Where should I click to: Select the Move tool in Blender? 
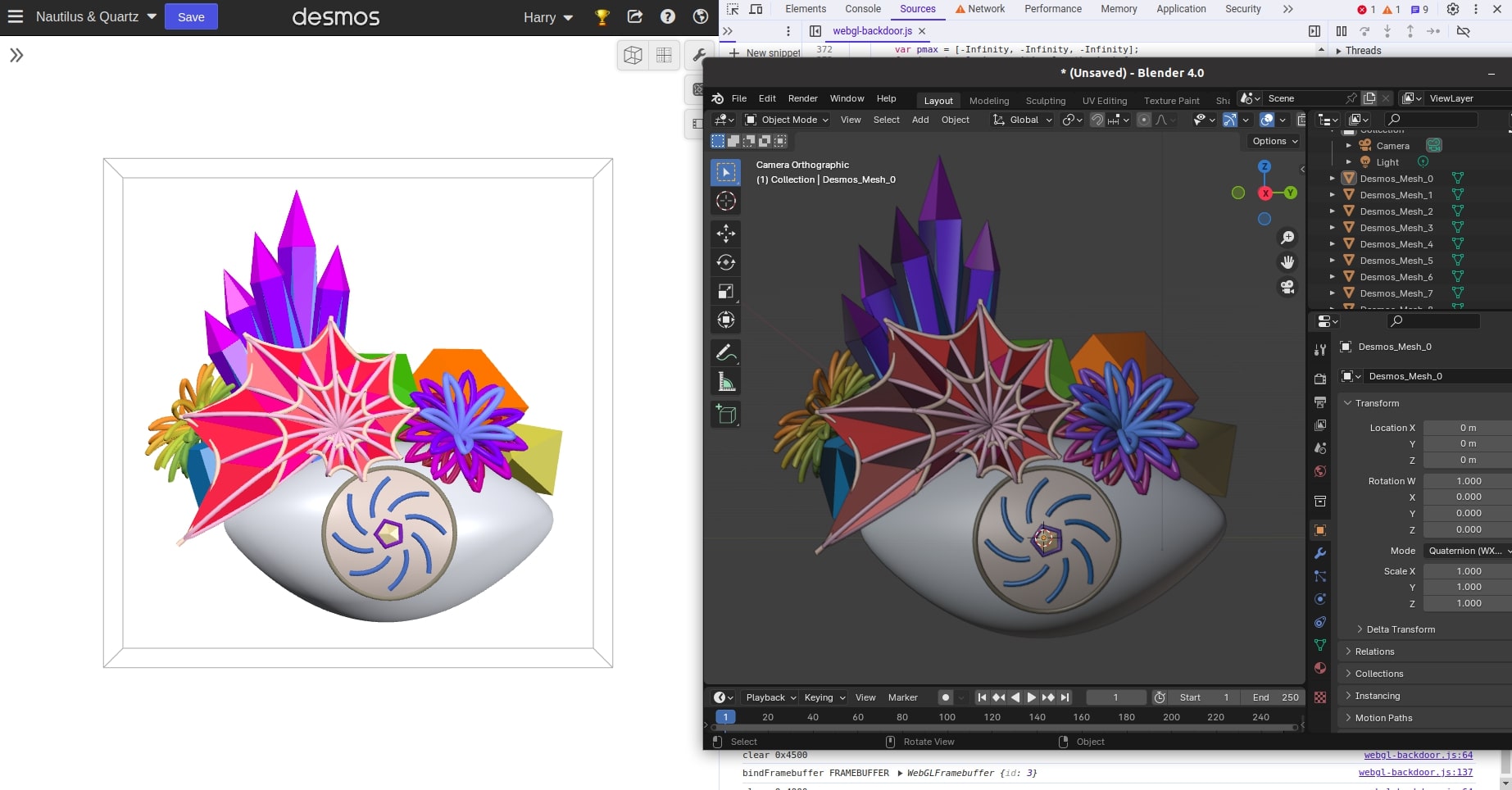(725, 234)
